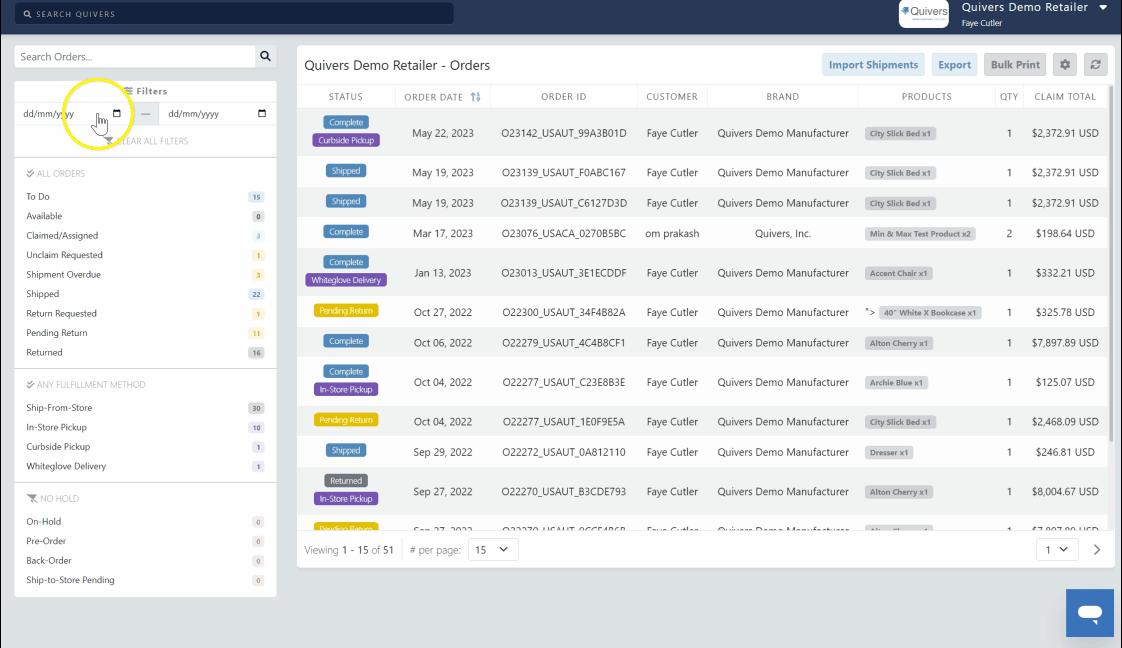Click the Returned status badge

coord(346,481)
